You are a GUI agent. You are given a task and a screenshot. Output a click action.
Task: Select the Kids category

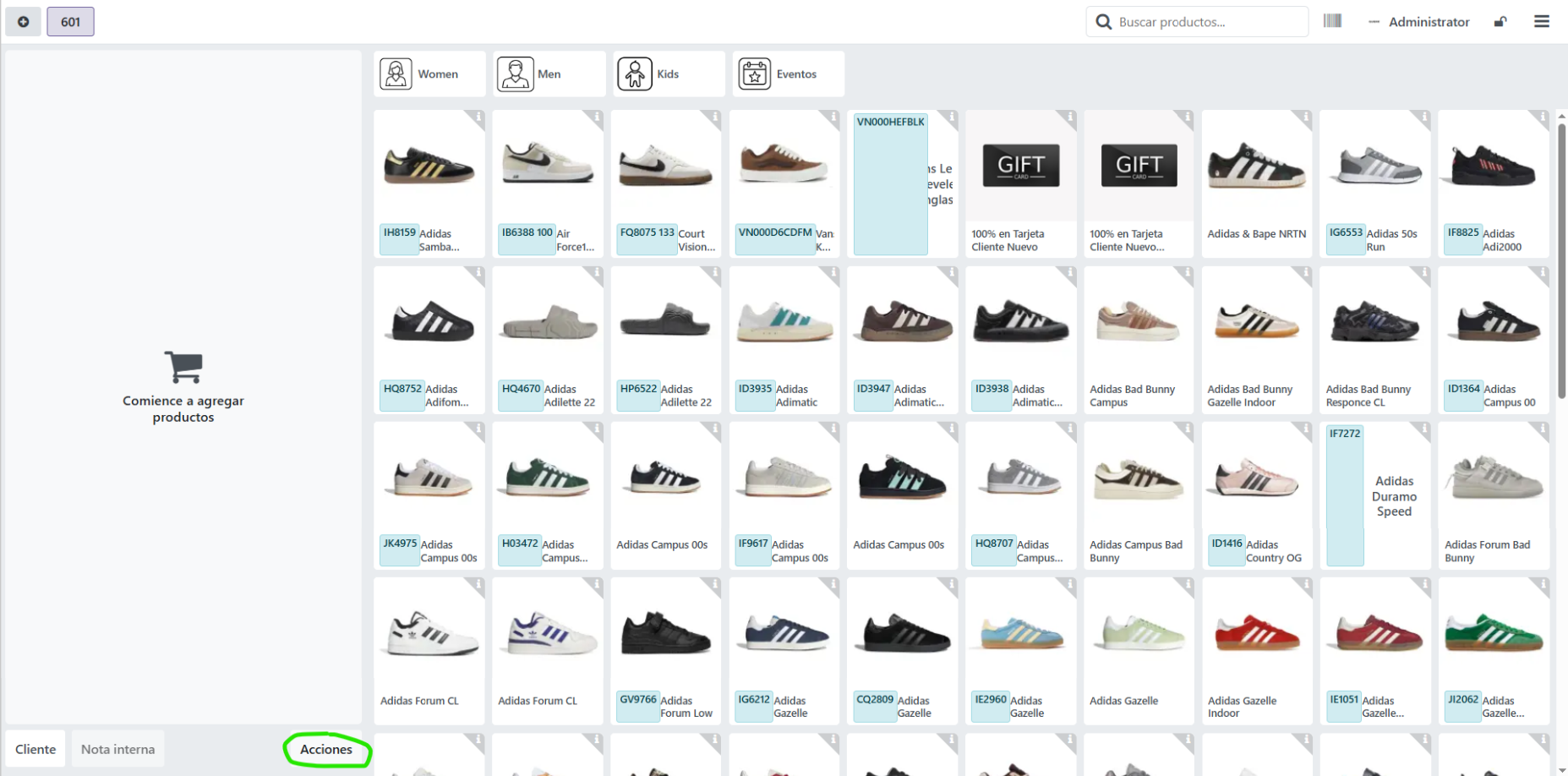point(669,74)
